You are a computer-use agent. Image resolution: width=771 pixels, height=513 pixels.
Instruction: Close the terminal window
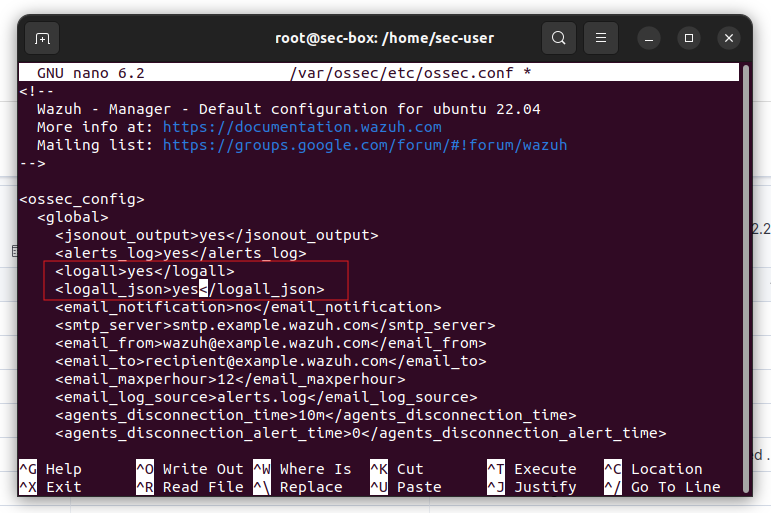coord(728,39)
